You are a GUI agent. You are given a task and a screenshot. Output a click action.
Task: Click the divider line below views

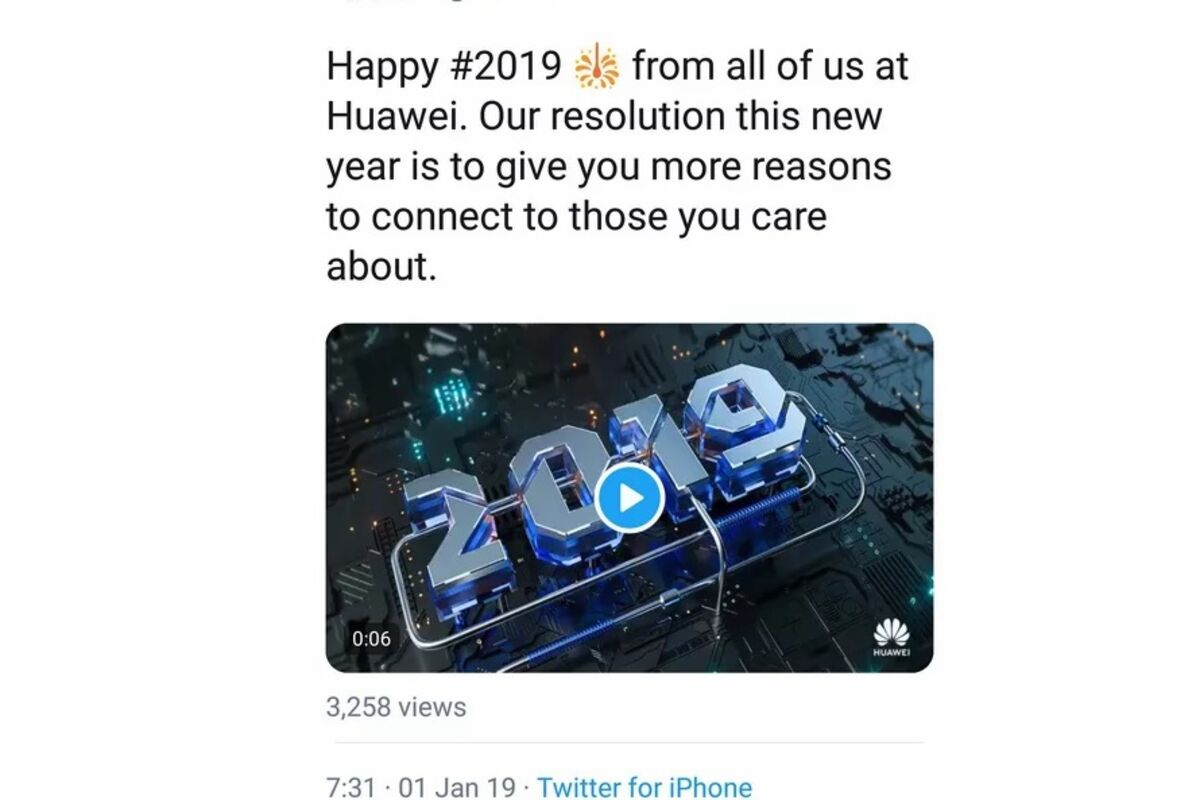pyautogui.click(x=629, y=743)
